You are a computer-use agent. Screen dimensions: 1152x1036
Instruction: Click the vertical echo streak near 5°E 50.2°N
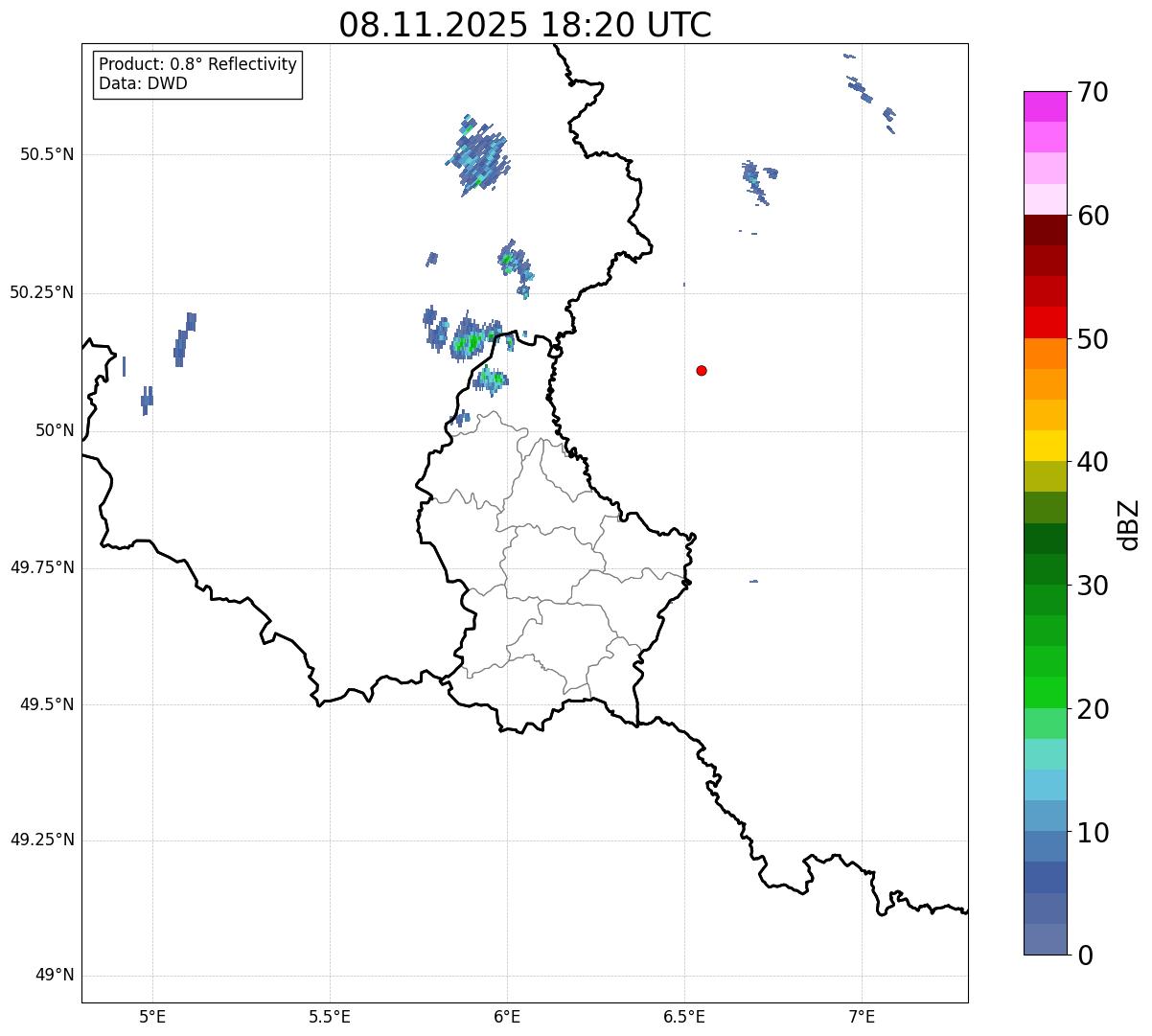click(186, 338)
